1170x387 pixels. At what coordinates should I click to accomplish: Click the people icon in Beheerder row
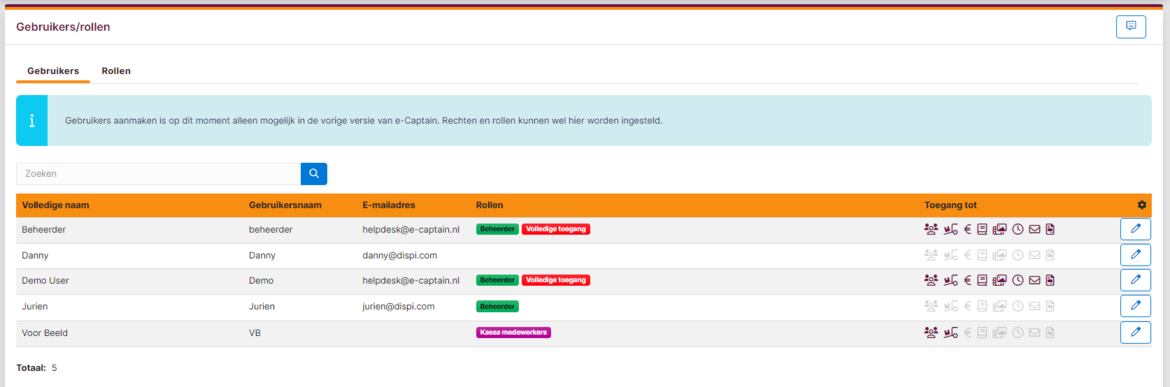point(930,230)
